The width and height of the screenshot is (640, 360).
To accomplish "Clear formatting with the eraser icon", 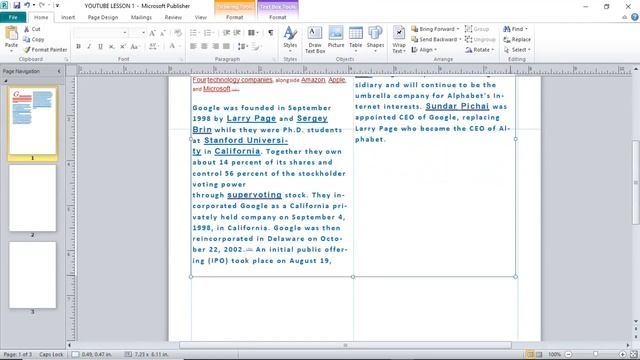I will 178,33.
